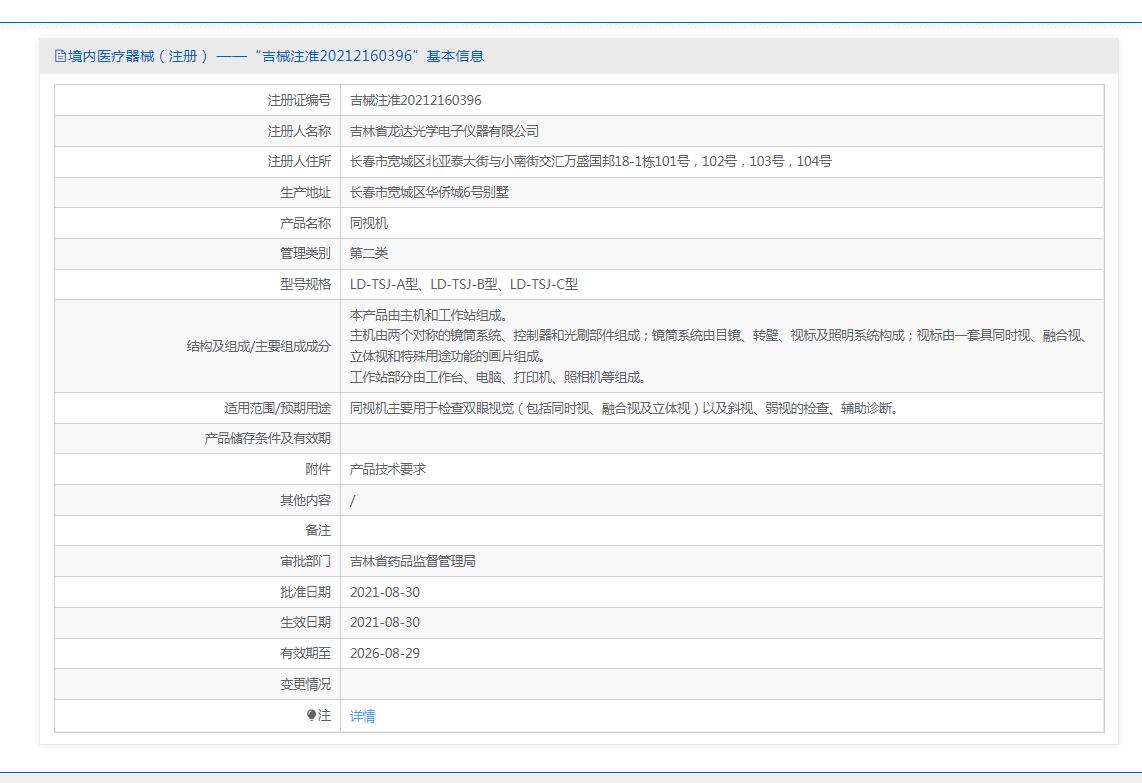This screenshot has height=783, width=1142.
Task: Click line 工作站部分由工作台、电脑、打印机、照相机等组成。
Action: point(498,377)
